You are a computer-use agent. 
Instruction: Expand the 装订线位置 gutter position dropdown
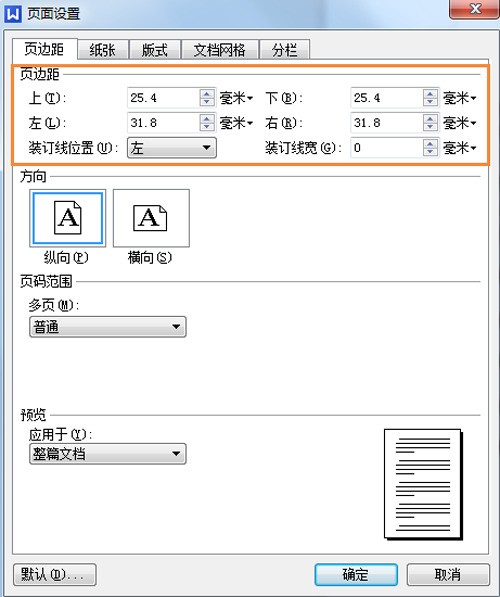(172, 148)
